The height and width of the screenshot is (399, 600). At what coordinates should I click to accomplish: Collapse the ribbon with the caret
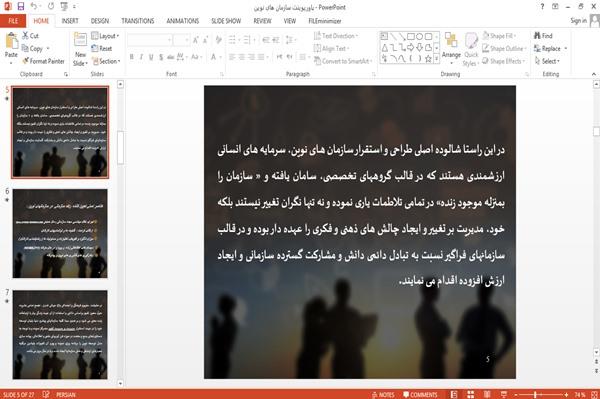click(594, 74)
